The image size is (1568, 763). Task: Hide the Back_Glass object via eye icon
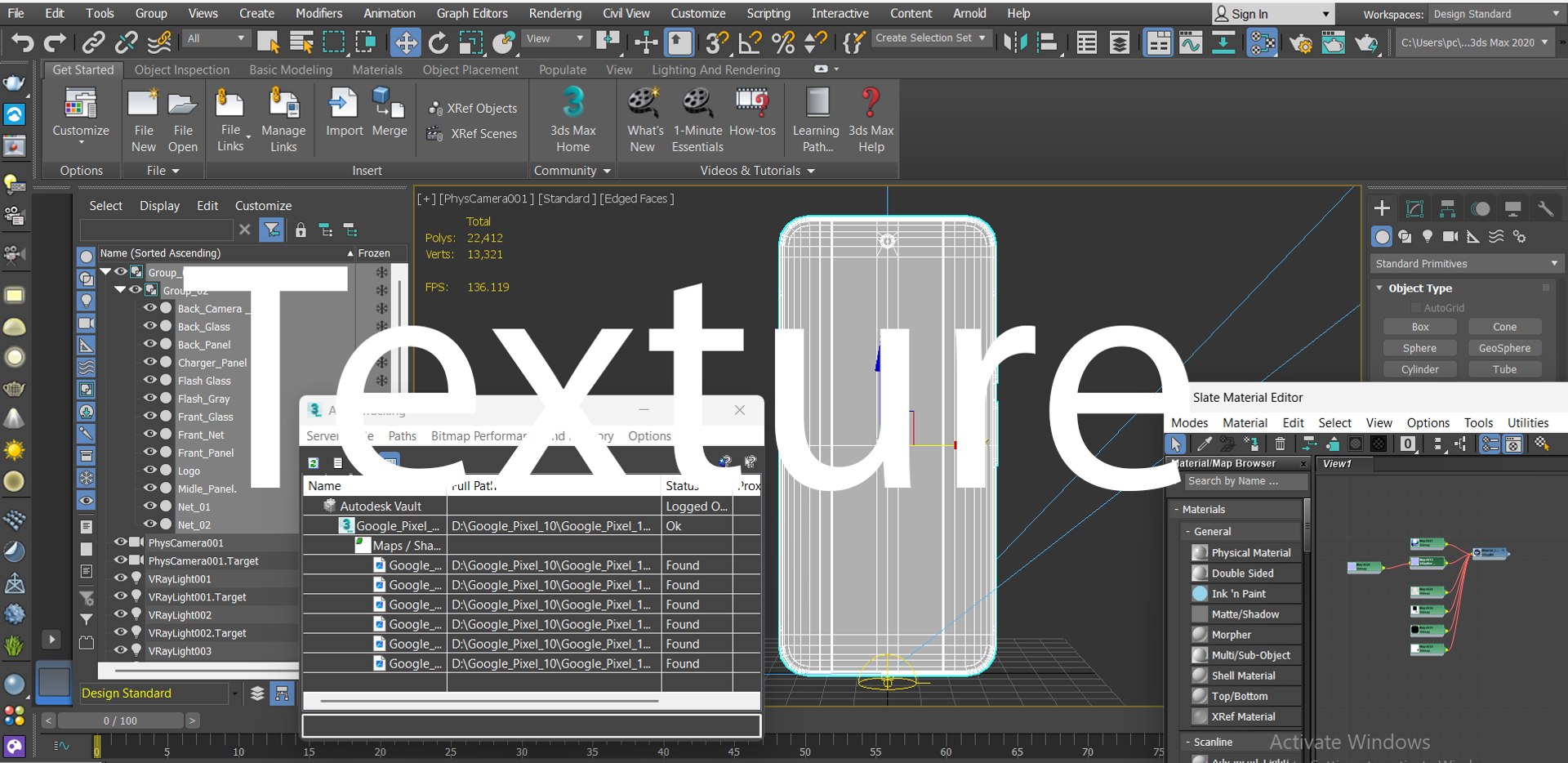point(150,326)
